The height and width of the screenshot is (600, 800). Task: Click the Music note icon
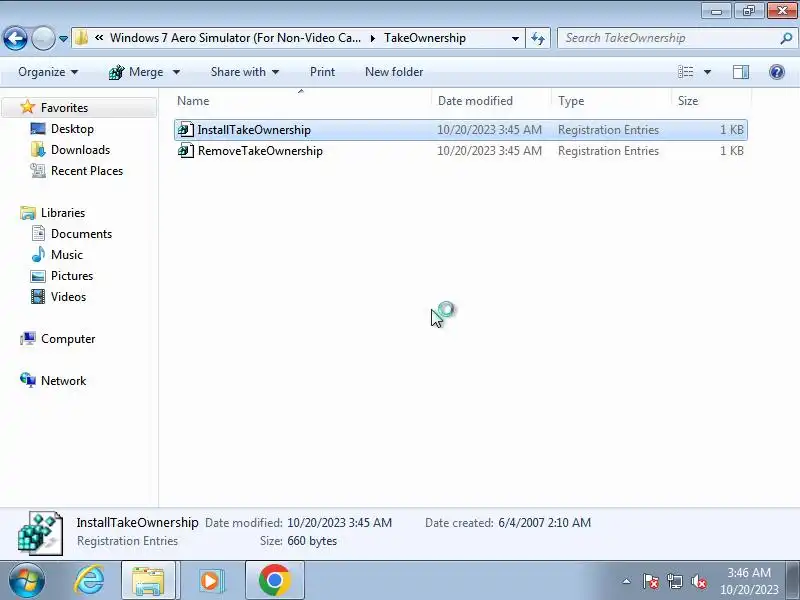[x=38, y=254]
